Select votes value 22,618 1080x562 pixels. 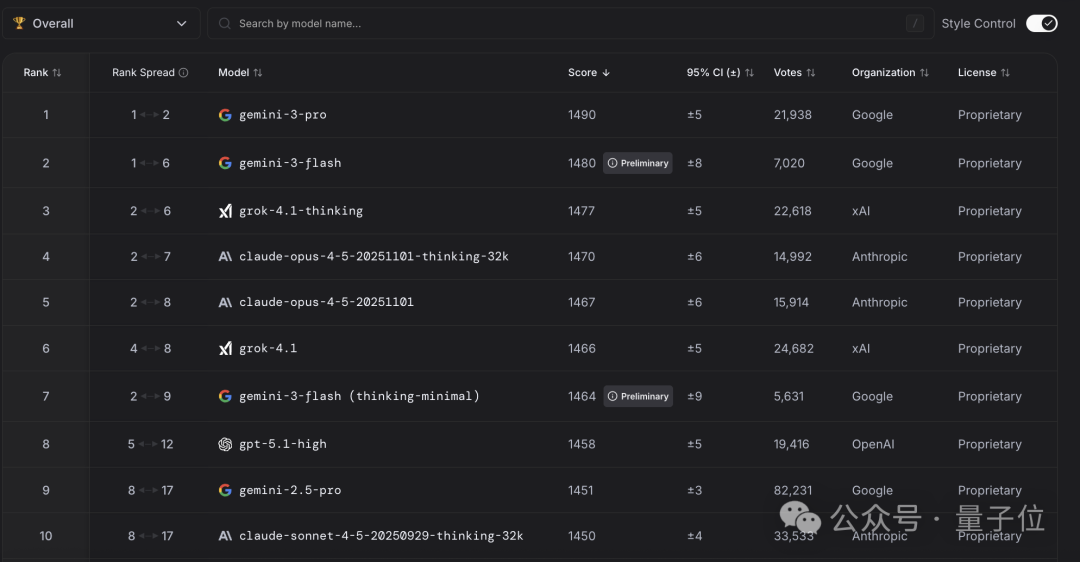pos(793,211)
